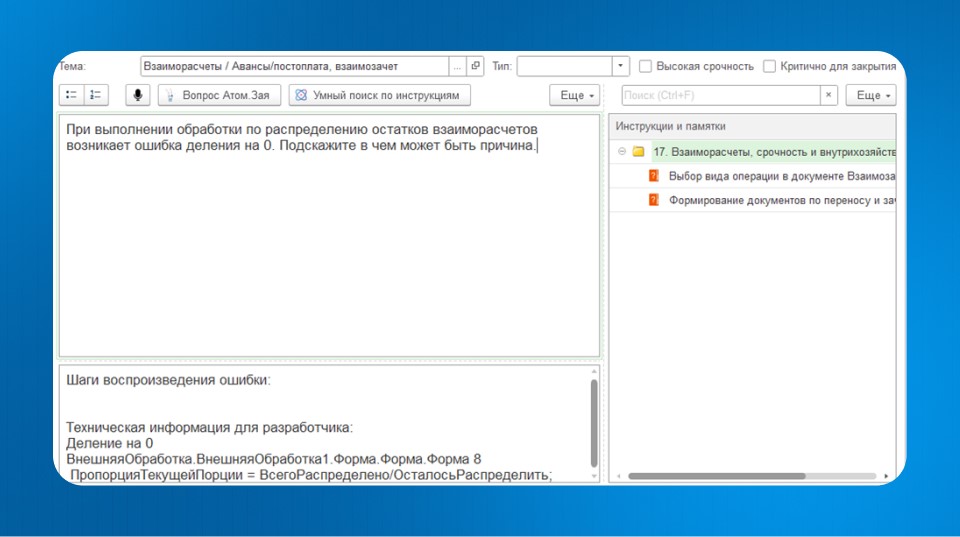The width and height of the screenshot is (960, 537).
Task: Click the vertical scrollbar of the lower text box
Action: tap(594, 422)
